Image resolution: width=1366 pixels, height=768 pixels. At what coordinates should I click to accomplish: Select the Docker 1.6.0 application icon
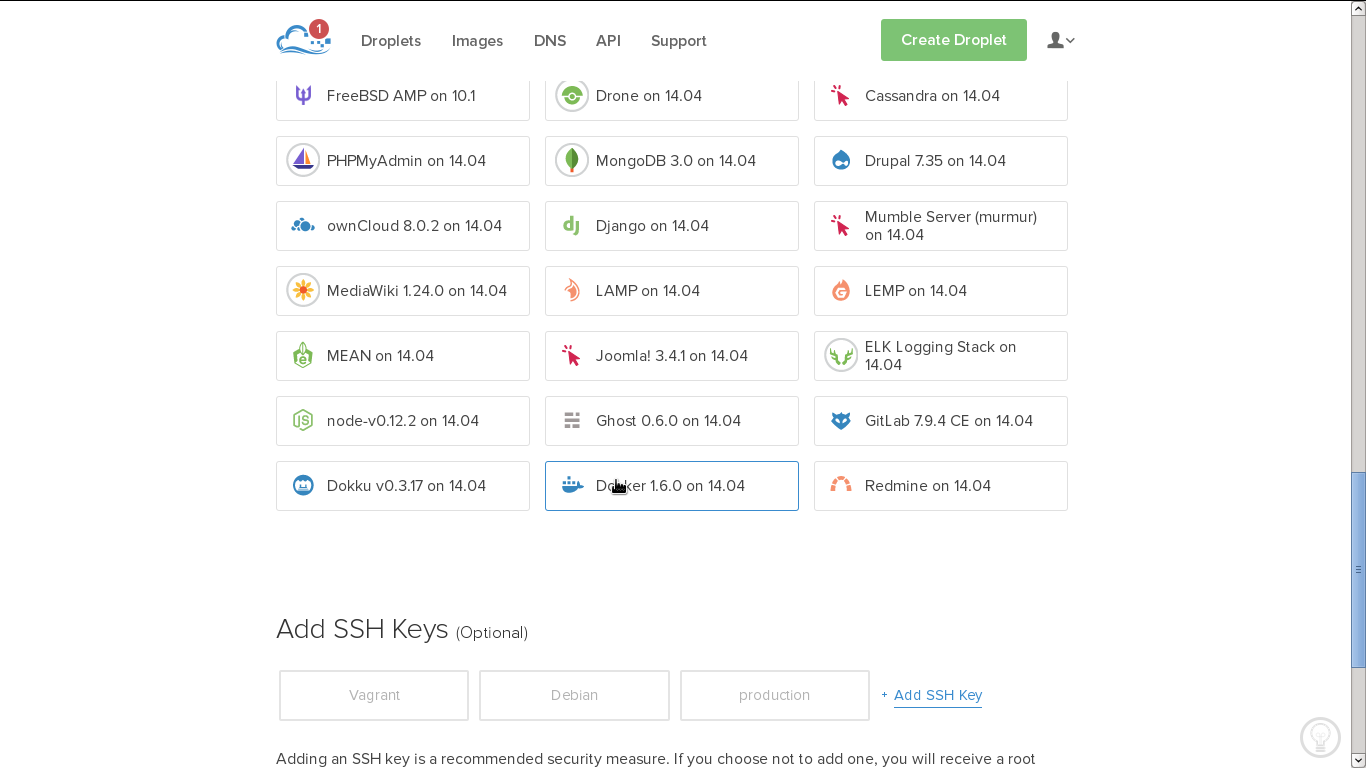pos(572,486)
